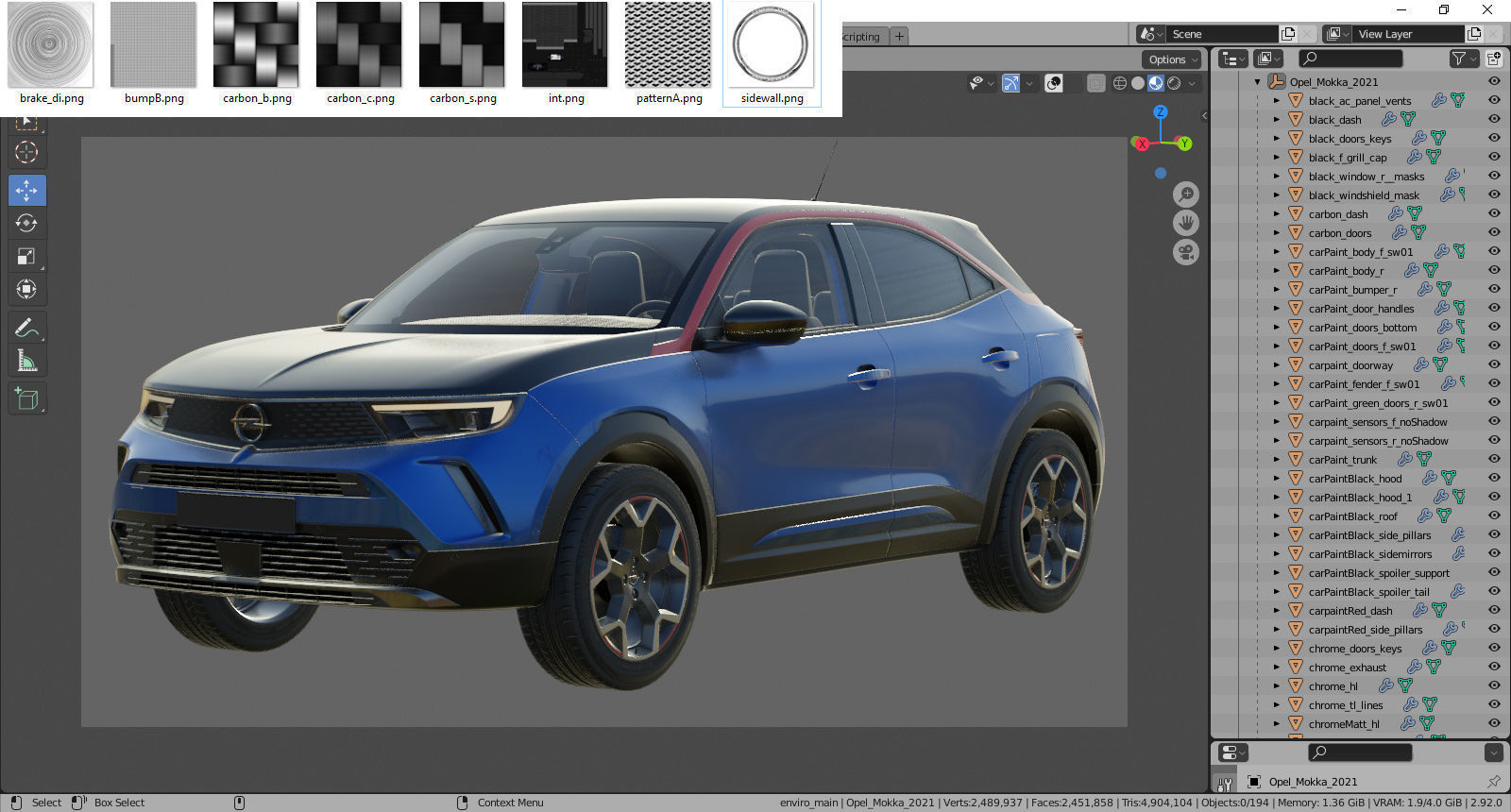Screen dimensions: 1511x812
Task: Hide carPaint_door_handles object
Action: pyautogui.click(x=1494, y=308)
